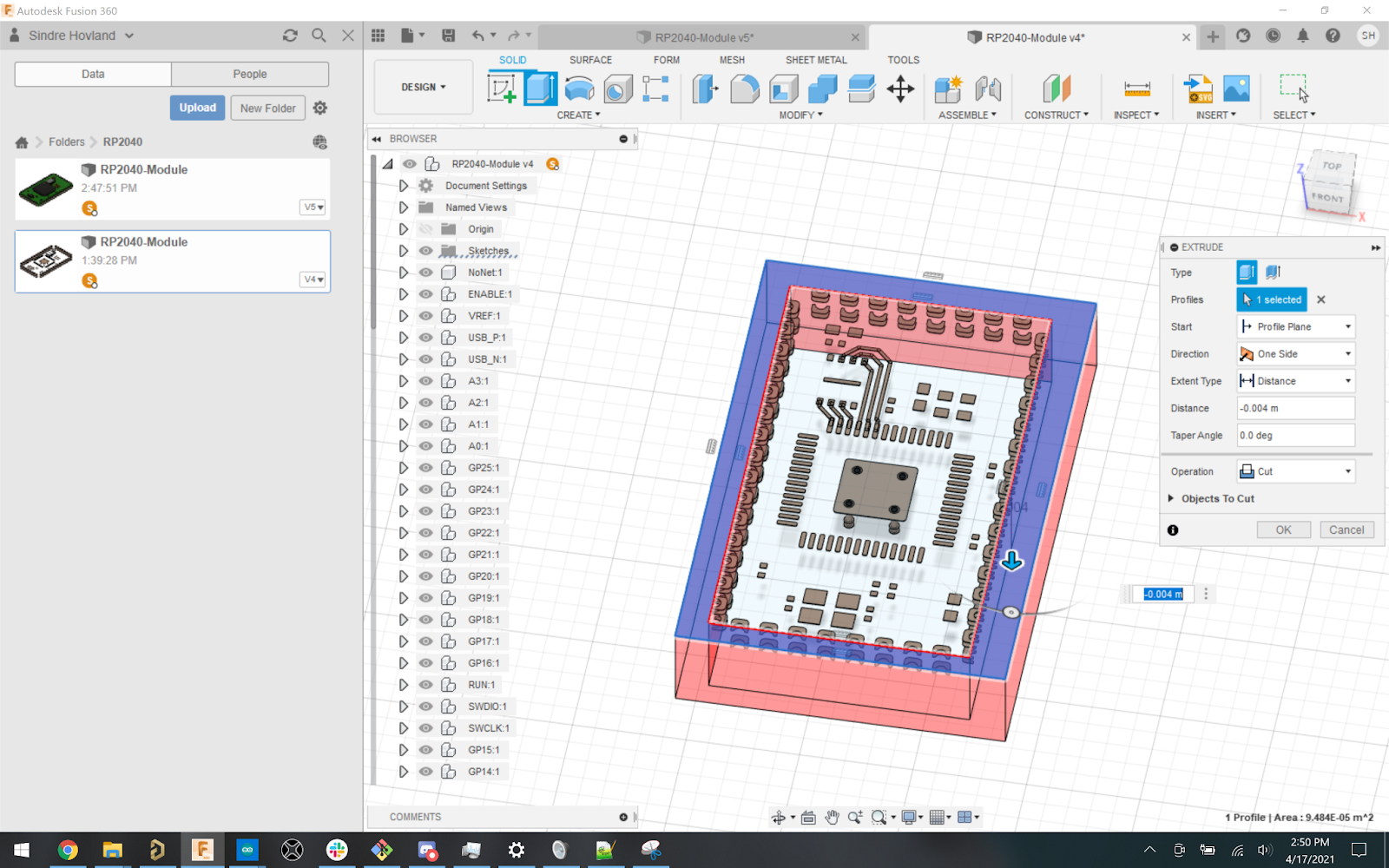Click the Taper Angle input field
The height and width of the screenshot is (868, 1389).
coord(1294,435)
